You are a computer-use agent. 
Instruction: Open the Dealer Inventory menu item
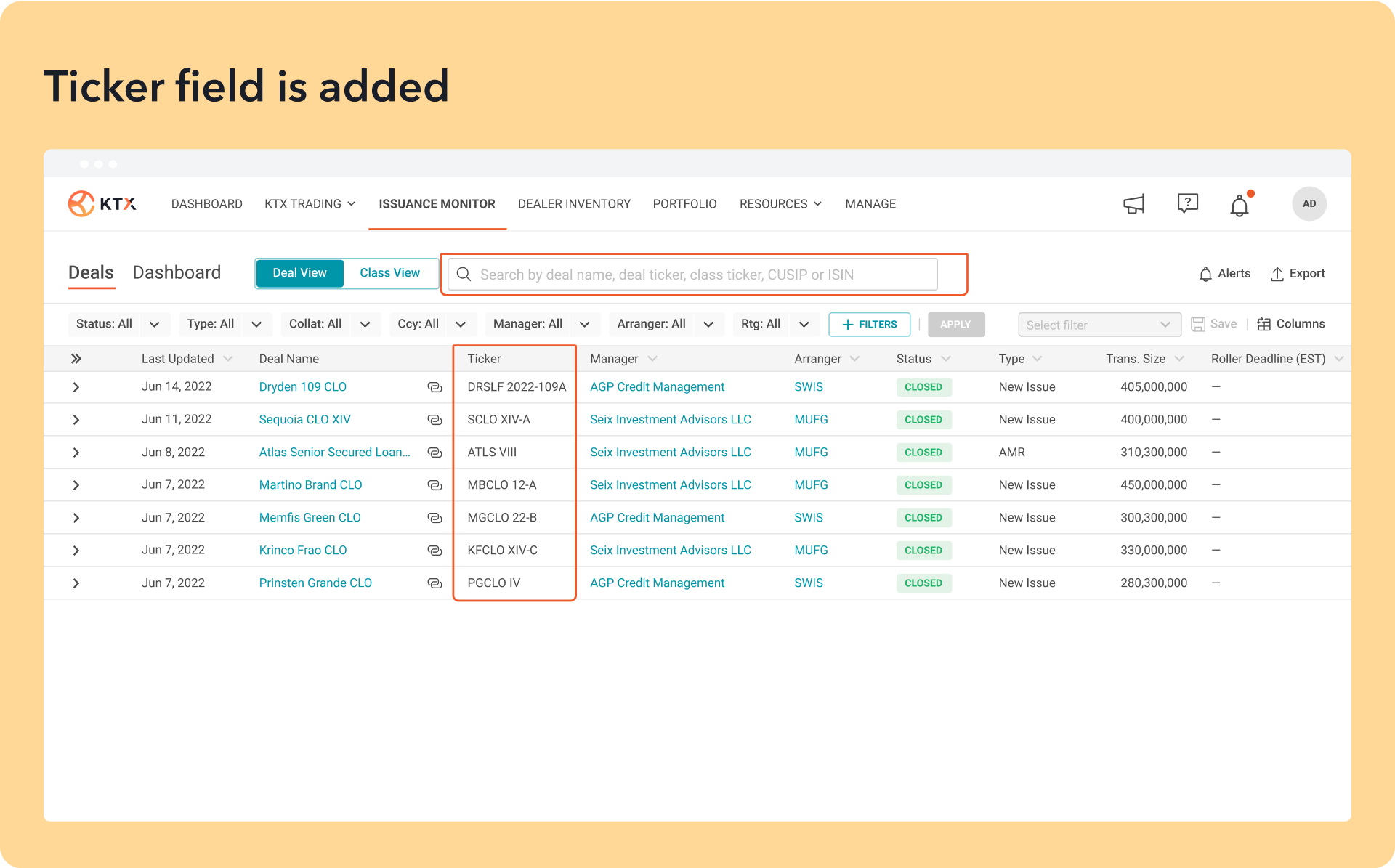[x=574, y=204]
